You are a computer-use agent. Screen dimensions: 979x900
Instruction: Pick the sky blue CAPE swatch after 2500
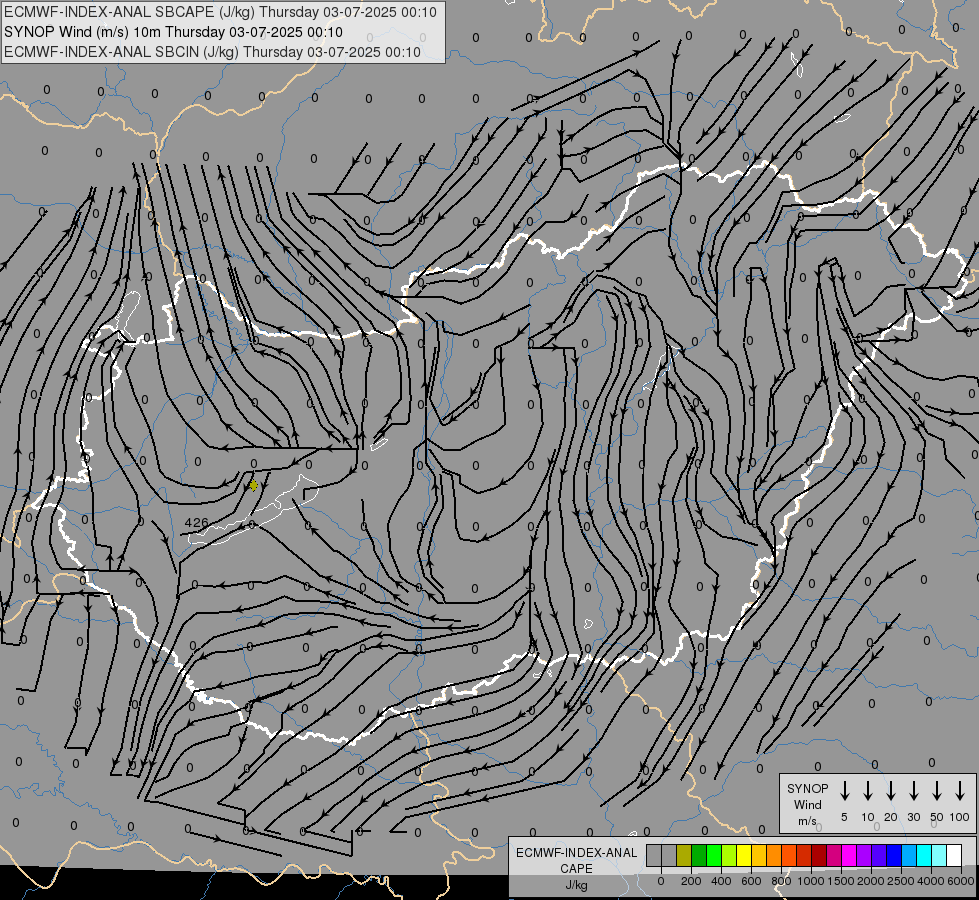pyautogui.click(x=908, y=855)
